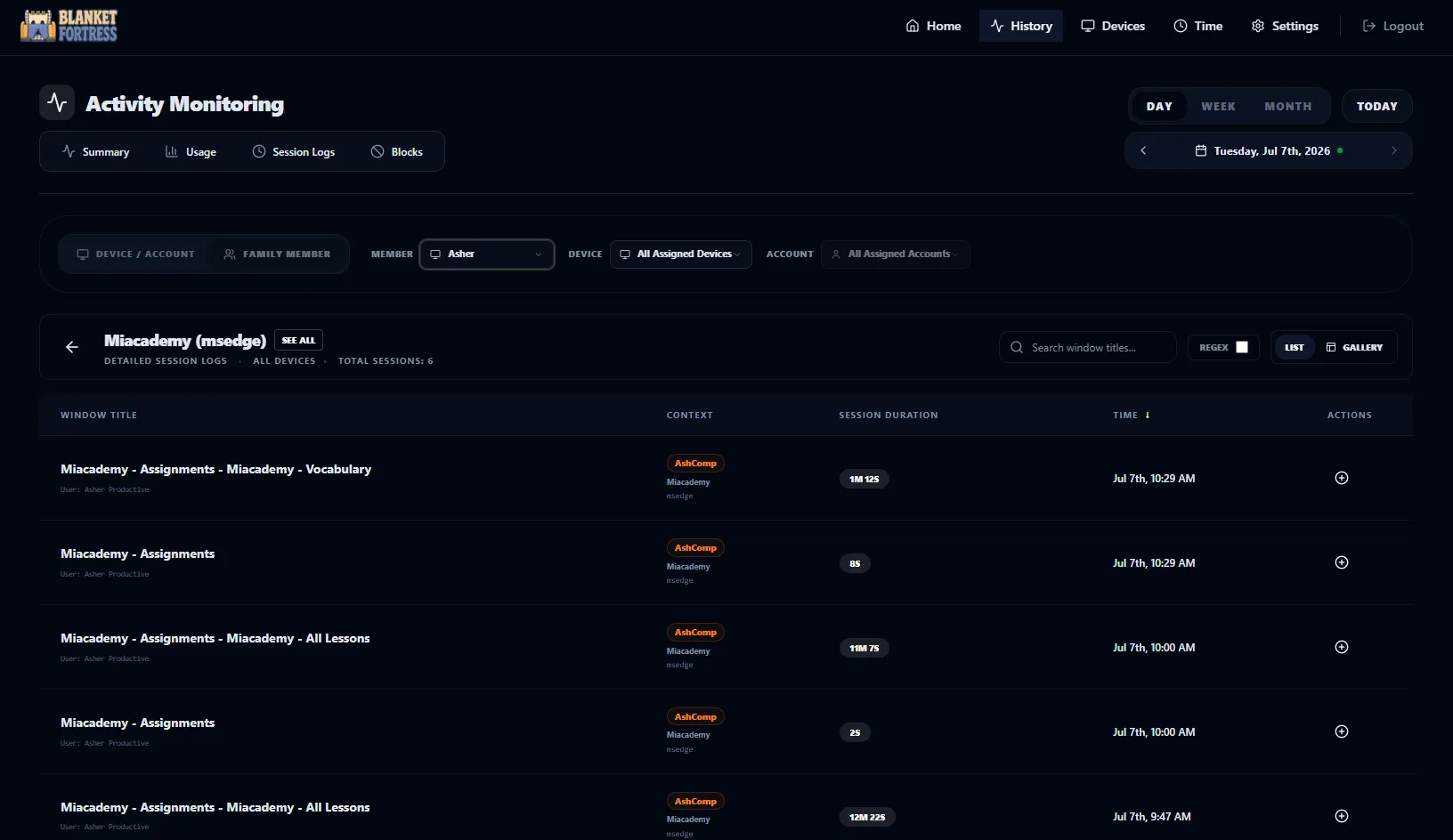Click the Activity Monitoring pulse icon
This screenshot has height=840, width=1453.
(x=57, y=102)
